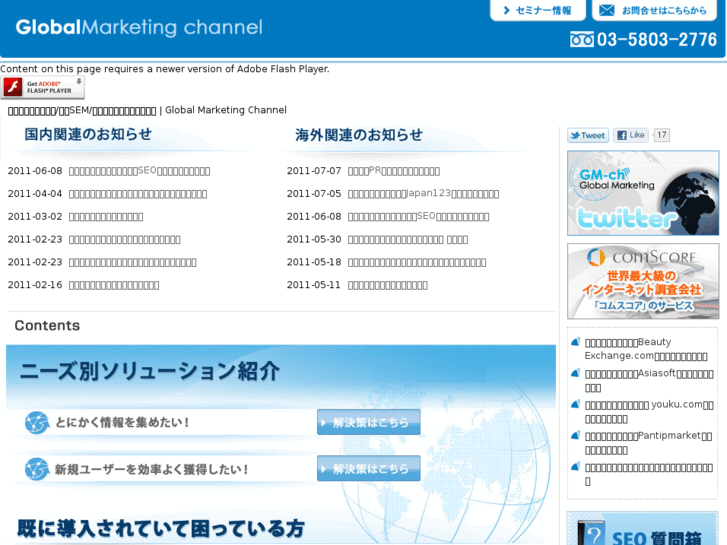The height and width of the screenshot is (545, 727).
Task: Click the Contents heading
Action: [x=47, y=326]
